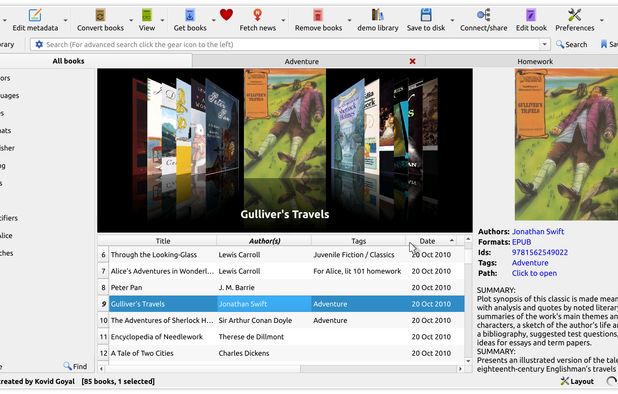618x394 pixels.
Task: Click the 9781562549022 ISBN link
Action: 540,252
